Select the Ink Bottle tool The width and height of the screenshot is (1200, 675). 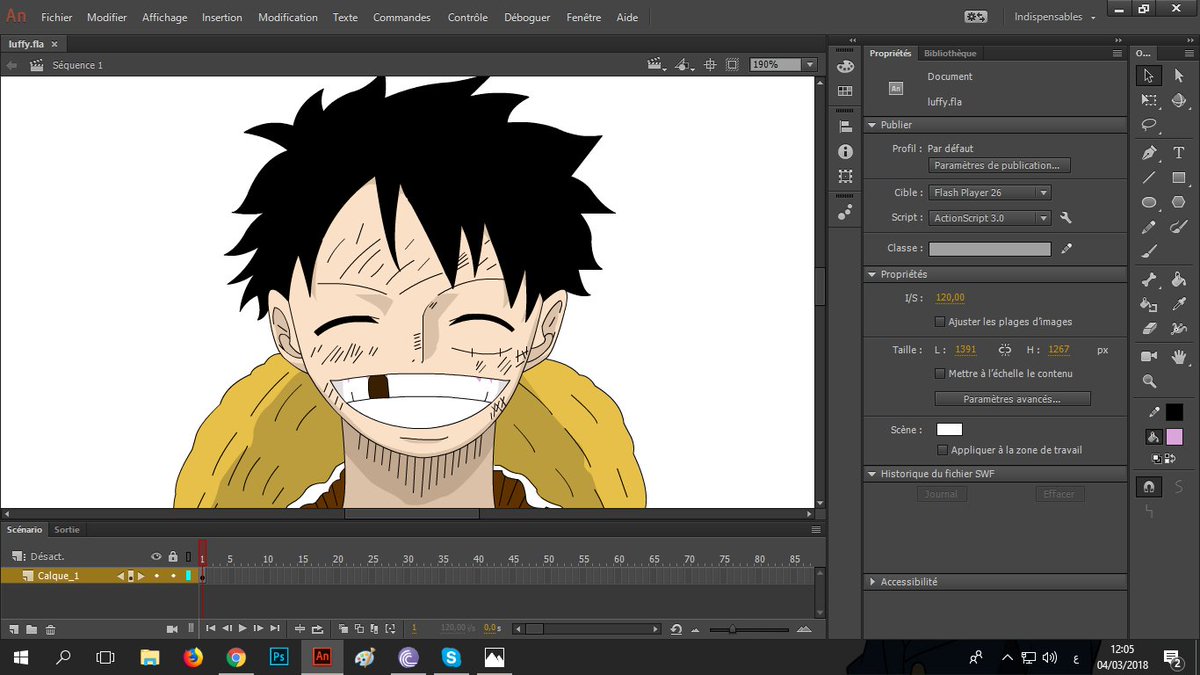coord(1149,304)
